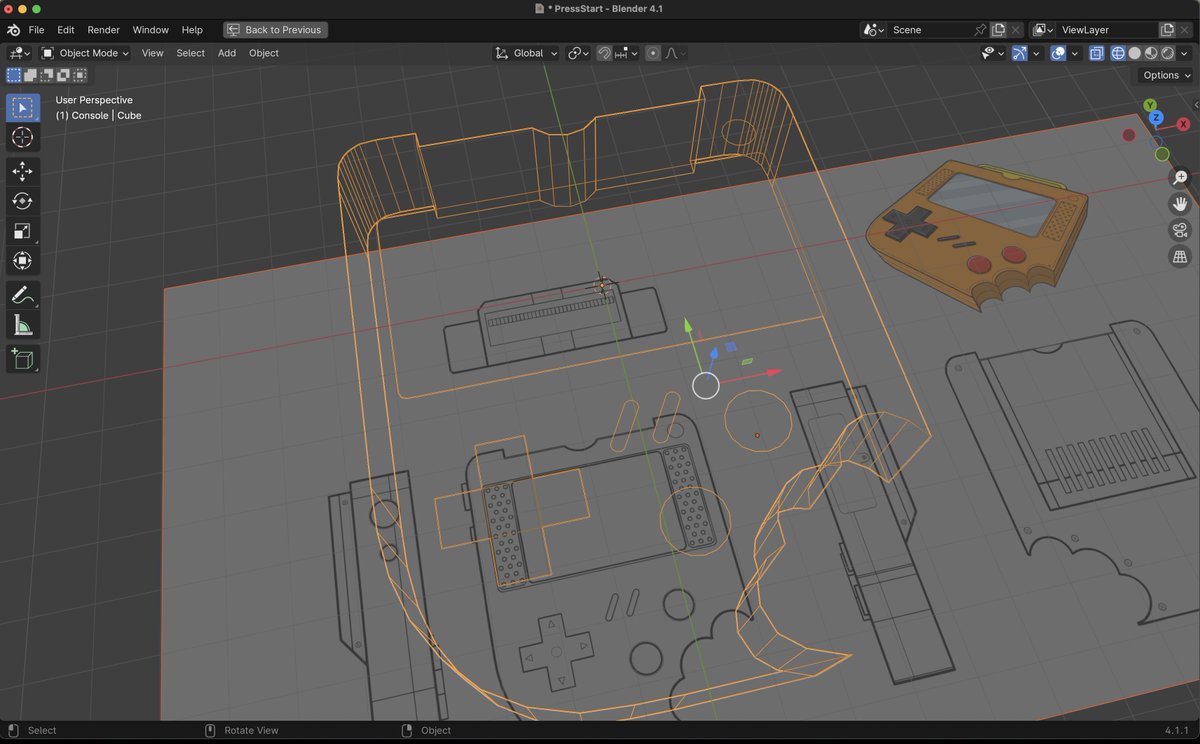Click the ViewLayer name field
Screen dimensions: 1200x744
point(1108,30)
